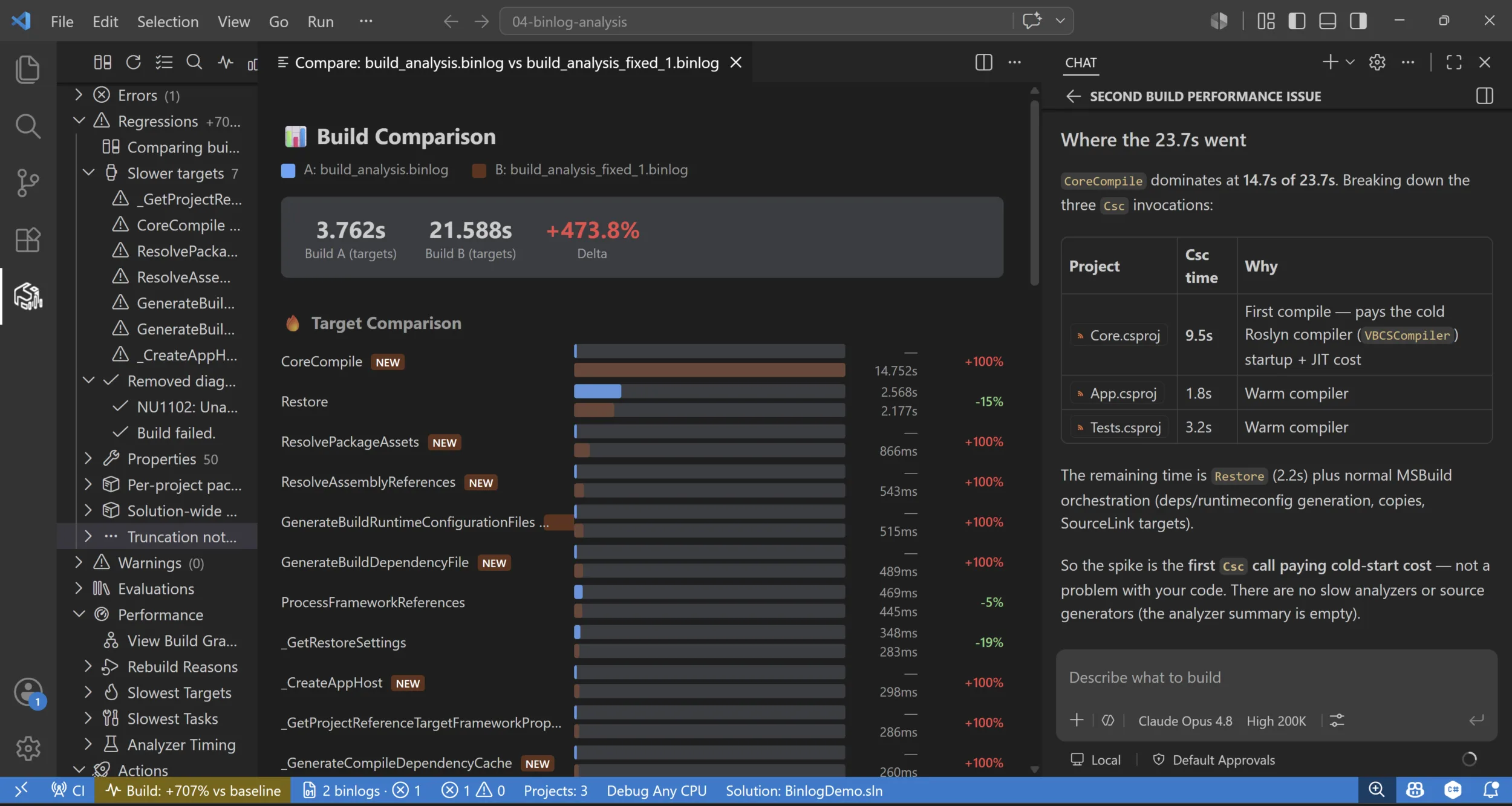
Task: Click the blue Build A legend swatch
Action: pyautogui.click(x=288, y=170)
